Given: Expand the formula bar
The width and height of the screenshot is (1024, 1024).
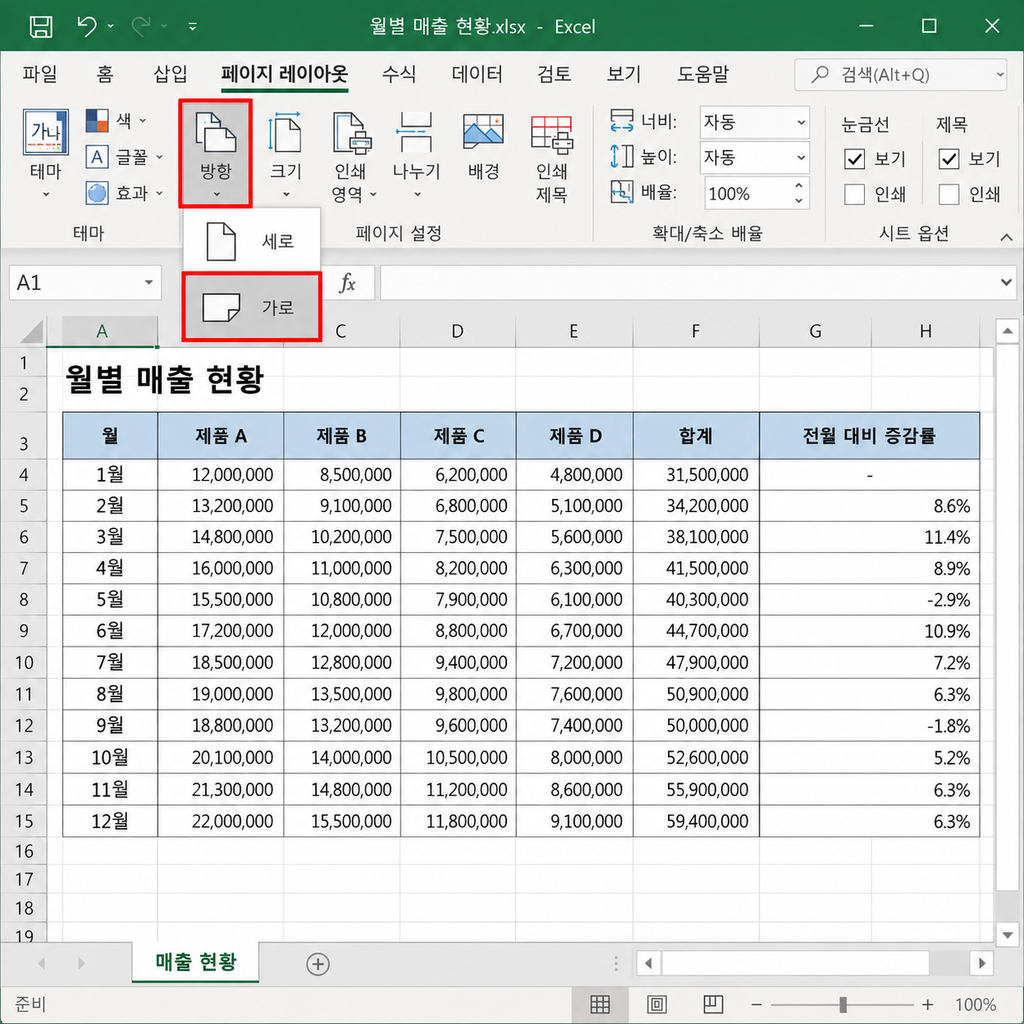Looking at the screenshot, I should pyautogui.click(x=1006, y=282).
